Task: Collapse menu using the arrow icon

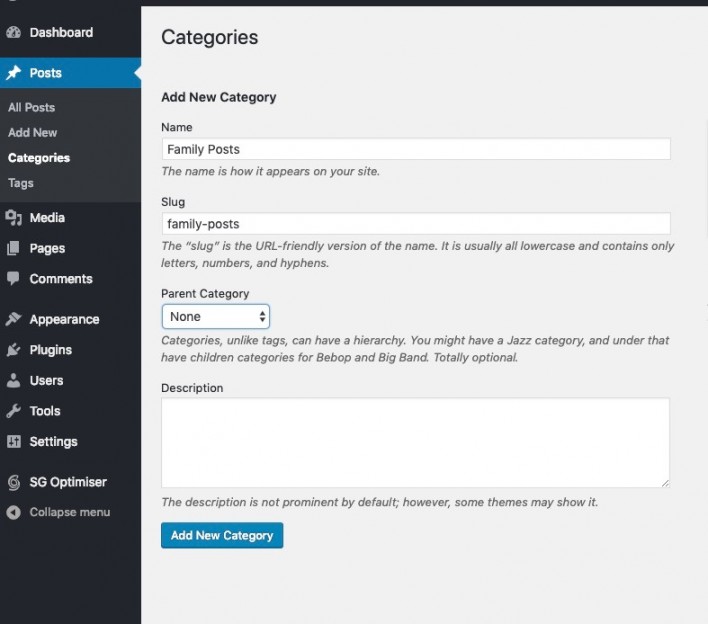Action: [14, 512]
